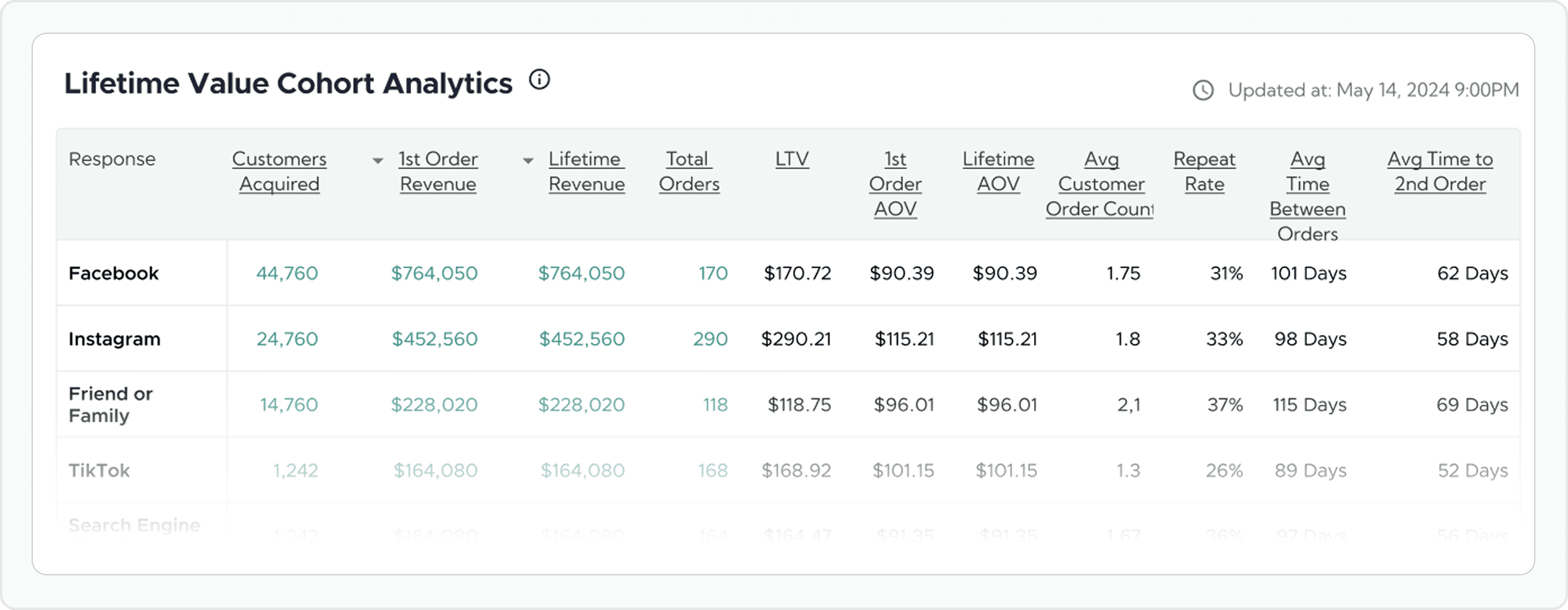
Task: Click Friend or Family 115 Days value
Action: [x=1310, y=405]
